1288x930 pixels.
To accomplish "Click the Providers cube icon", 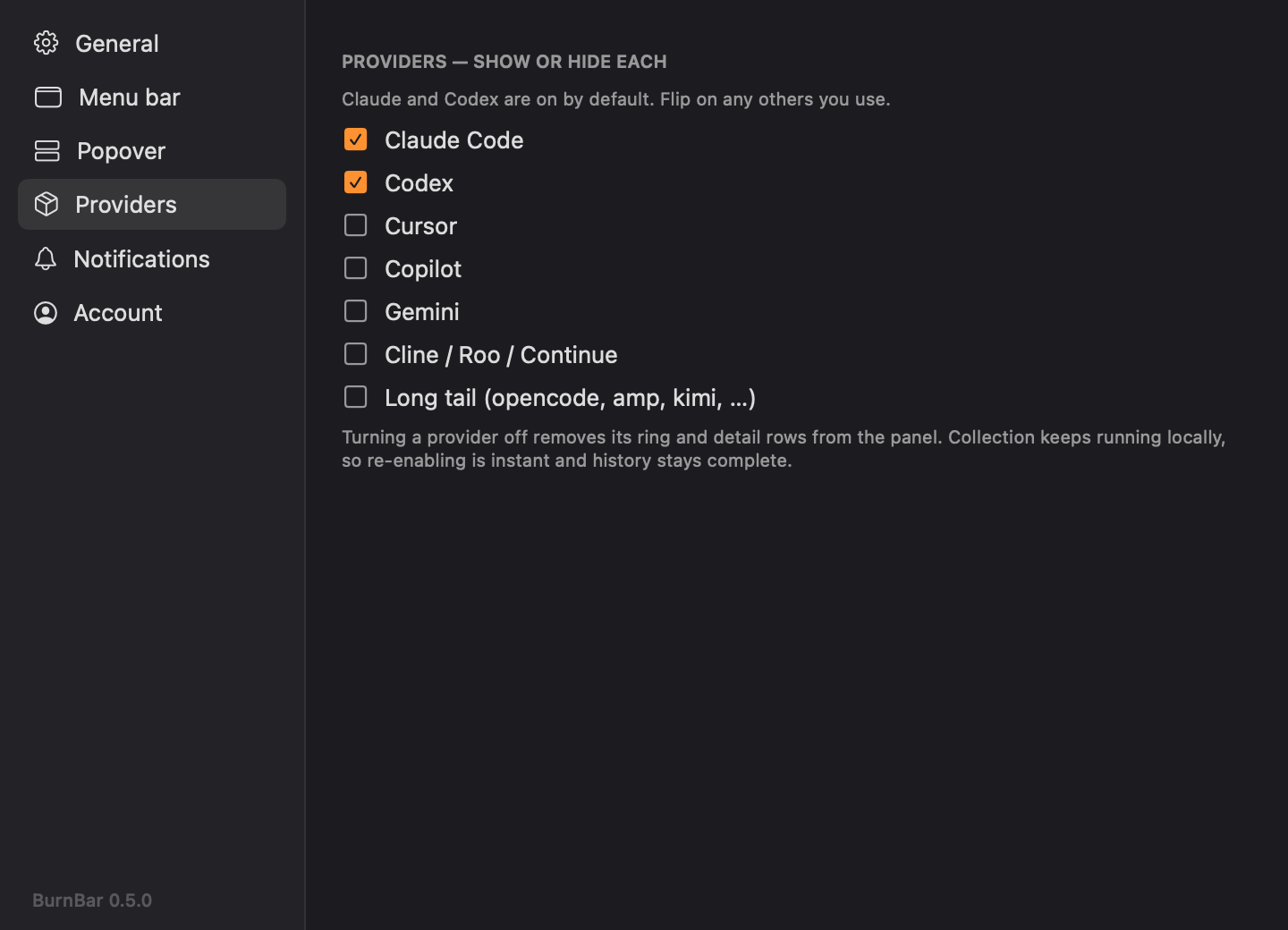I will [x=47, y=204].
